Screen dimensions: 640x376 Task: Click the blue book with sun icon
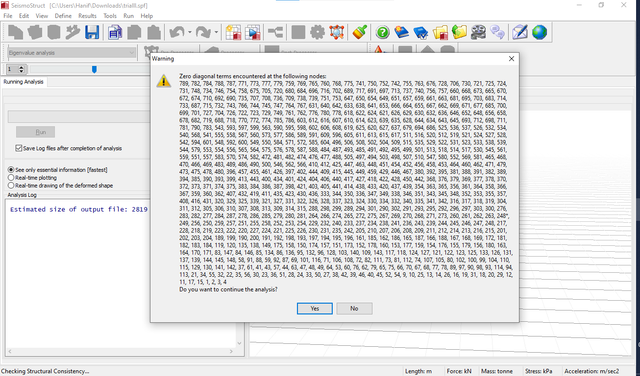402,32
